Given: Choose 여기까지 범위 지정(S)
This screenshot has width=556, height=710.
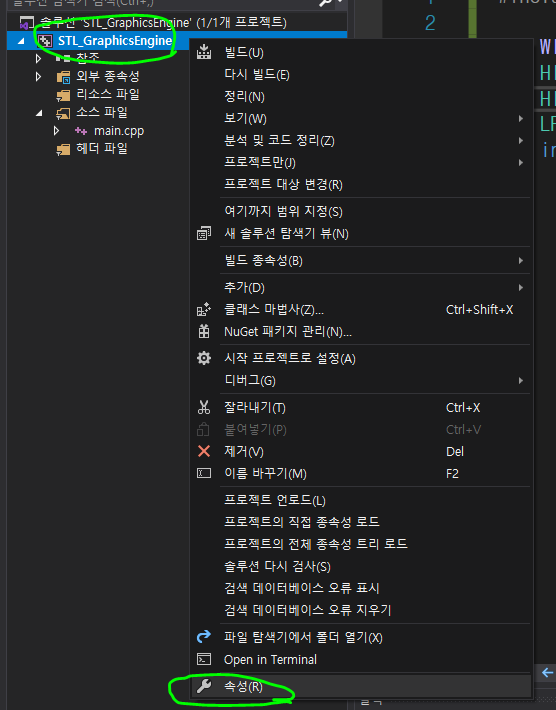Looking at the screenshot, I should [x=283, y=211].
